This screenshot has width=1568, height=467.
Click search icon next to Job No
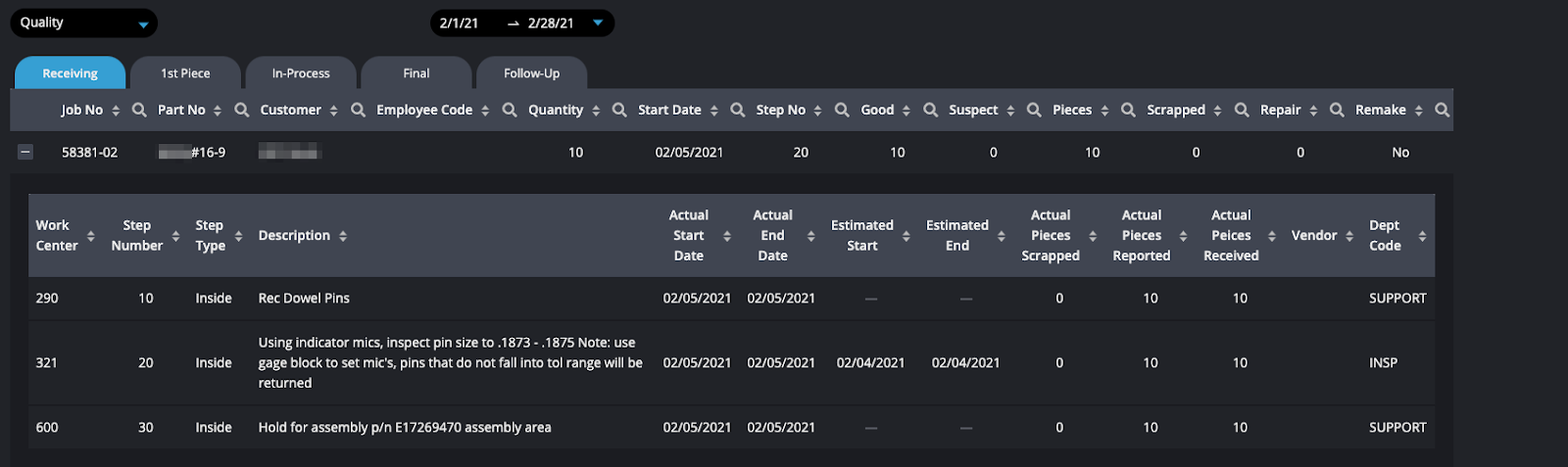(x=139, y=110)
